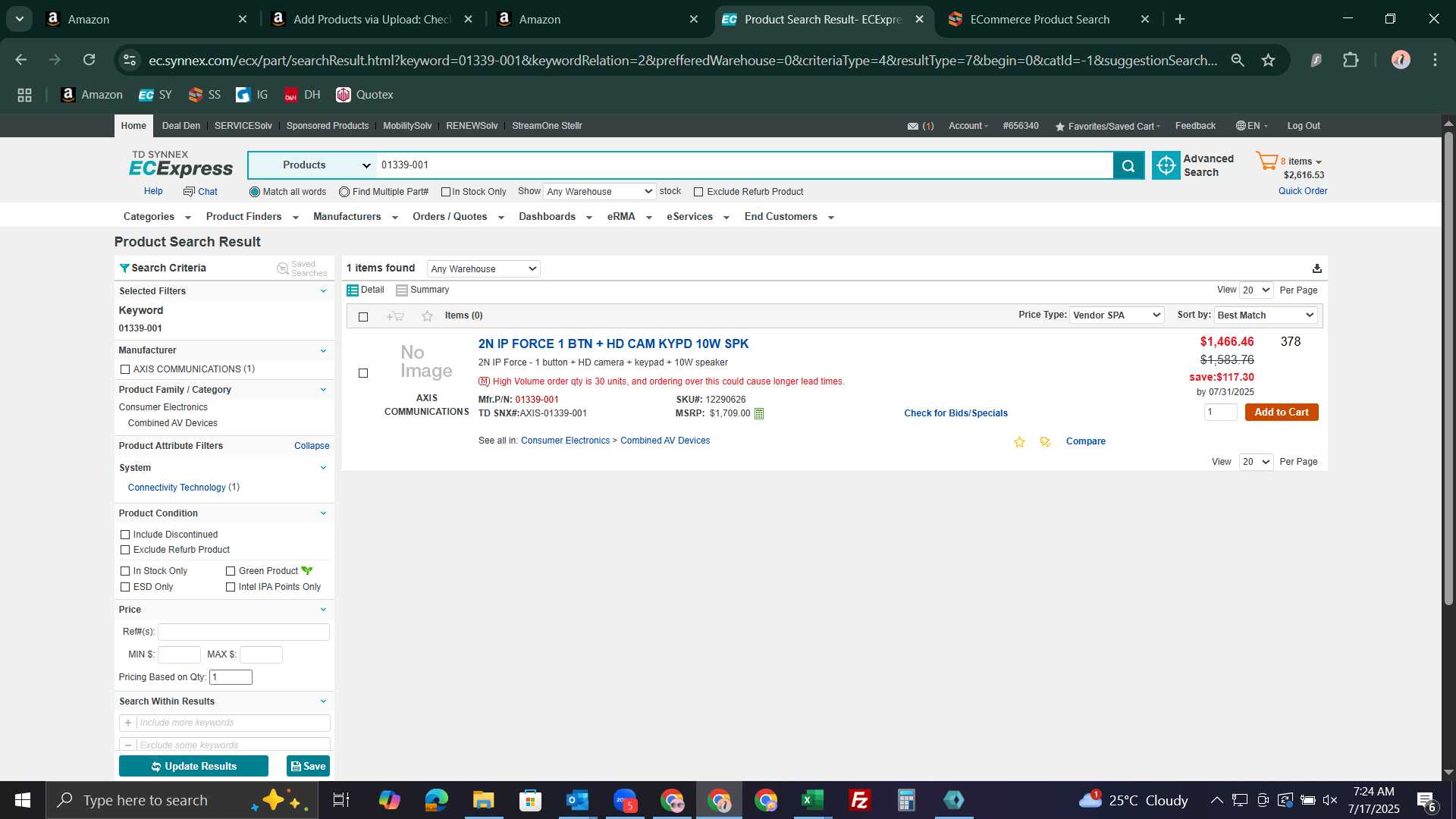Open the Products search type dropdown
The width and height of the screenshot is (1456, 819).
(312, 165)
